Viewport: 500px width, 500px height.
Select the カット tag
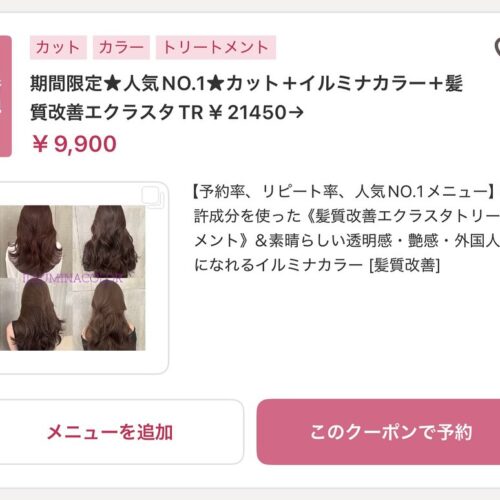(x=58, y=47)
